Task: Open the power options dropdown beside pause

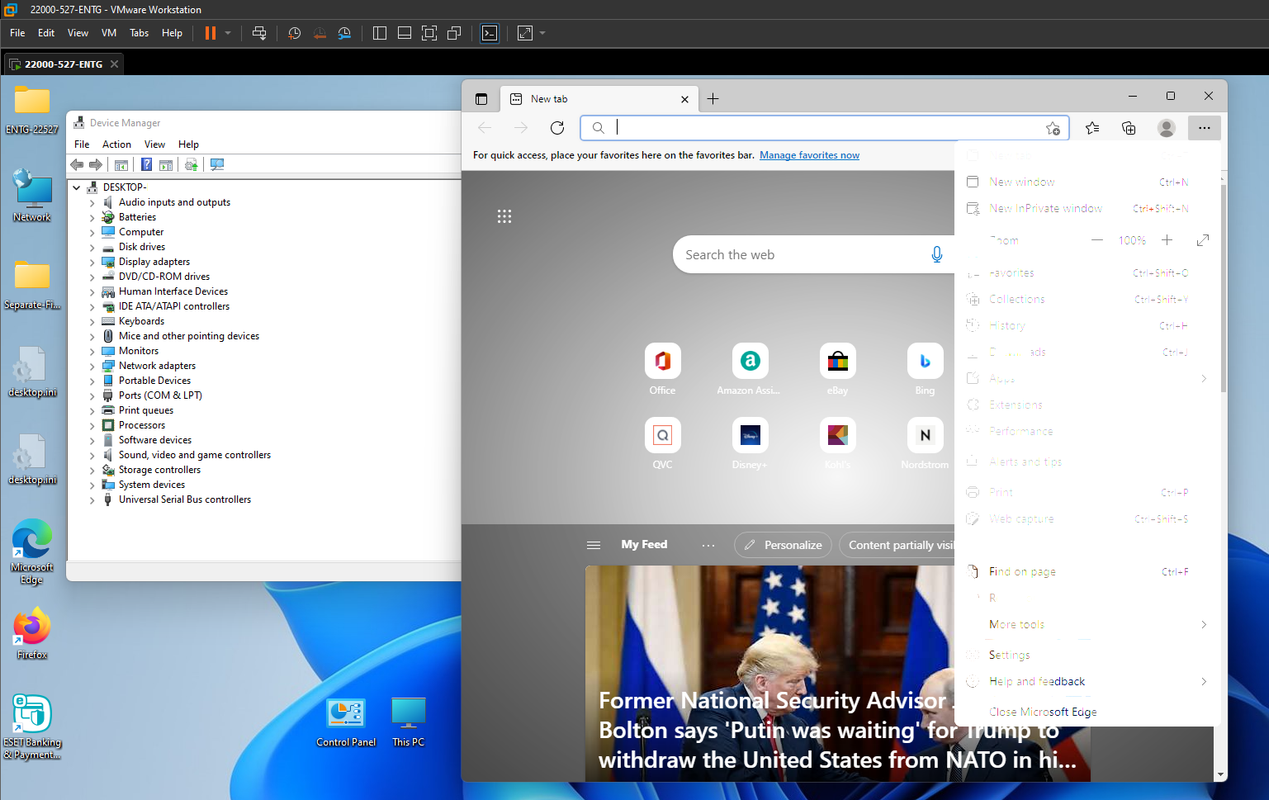Action: tap(228, 33)
